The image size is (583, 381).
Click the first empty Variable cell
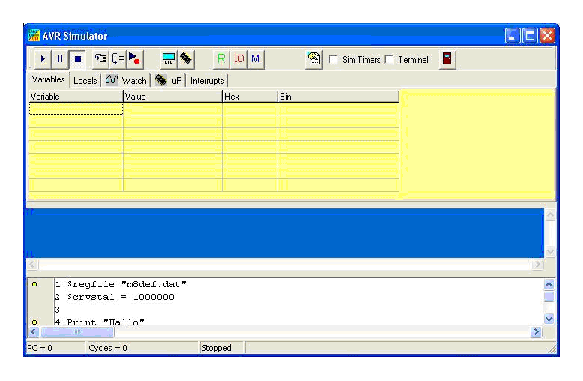(76, 109)
